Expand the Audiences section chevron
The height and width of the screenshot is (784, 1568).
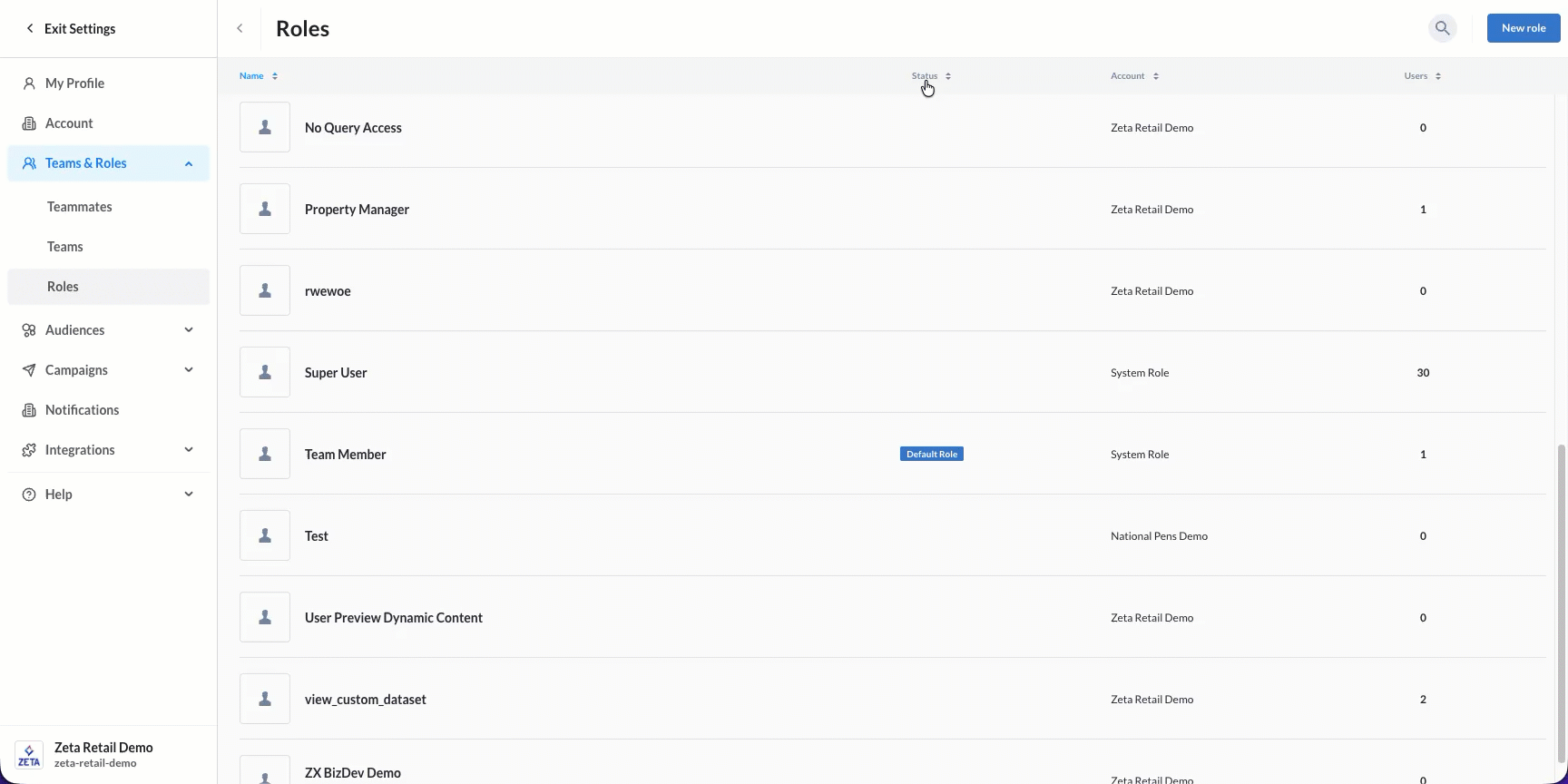(x=189, y=330)
